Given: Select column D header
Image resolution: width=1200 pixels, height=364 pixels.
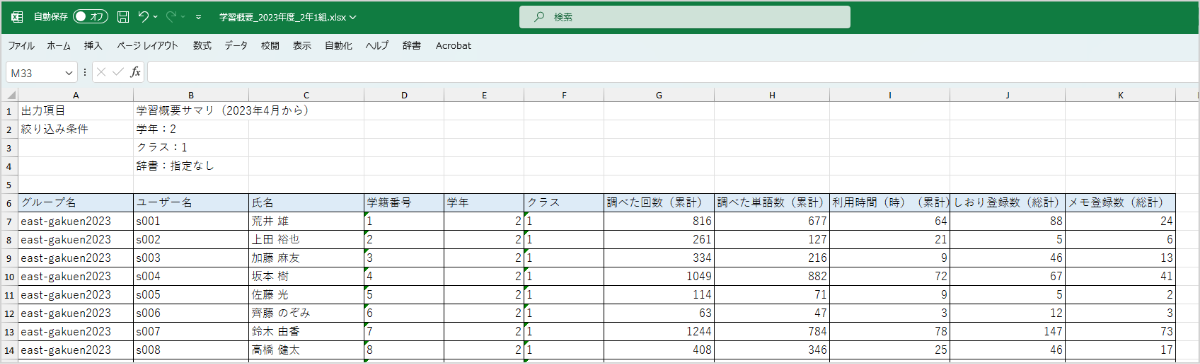Looking at the screenshot, I should coord(404,95).
